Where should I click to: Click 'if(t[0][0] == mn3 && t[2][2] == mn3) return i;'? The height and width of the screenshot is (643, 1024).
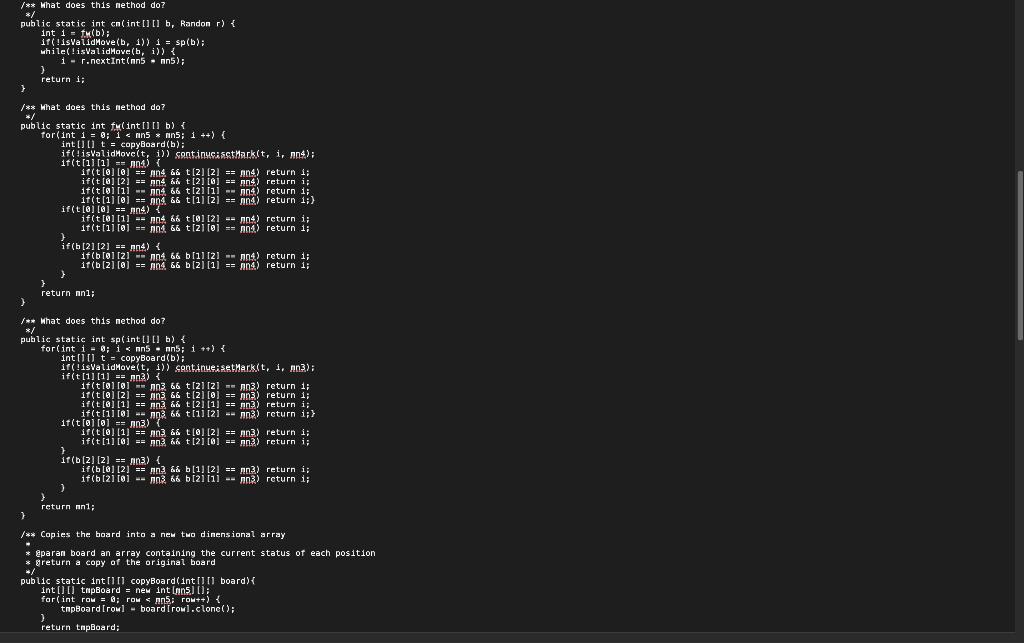point(195,386)
